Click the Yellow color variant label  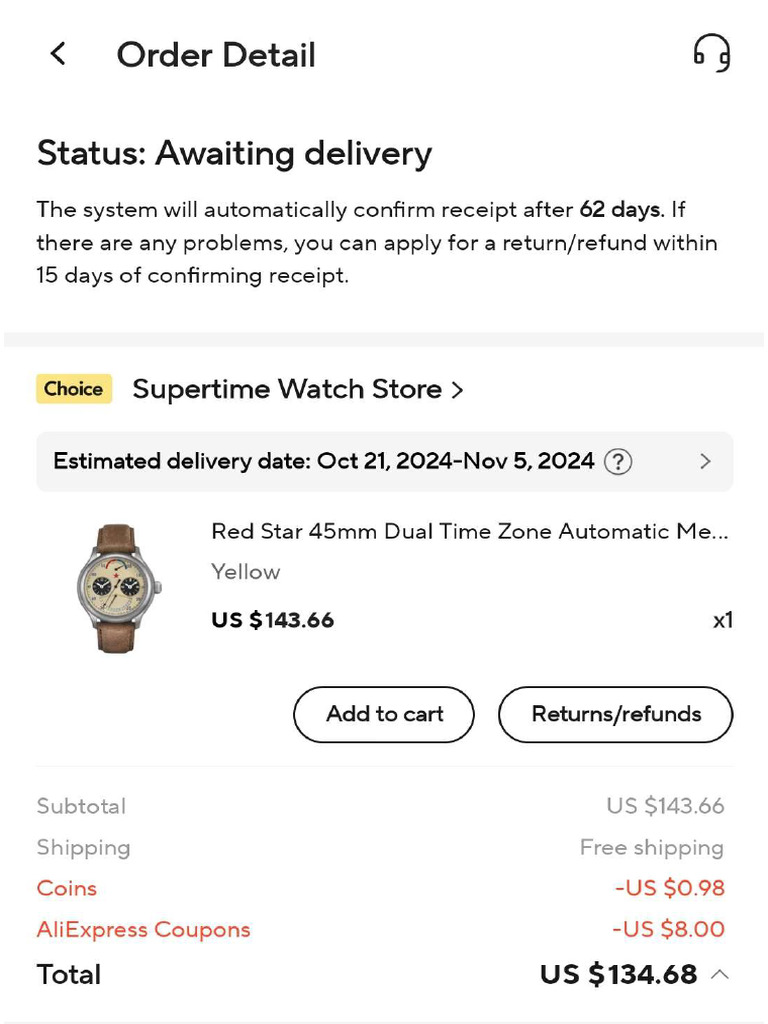tap(246, 572)
